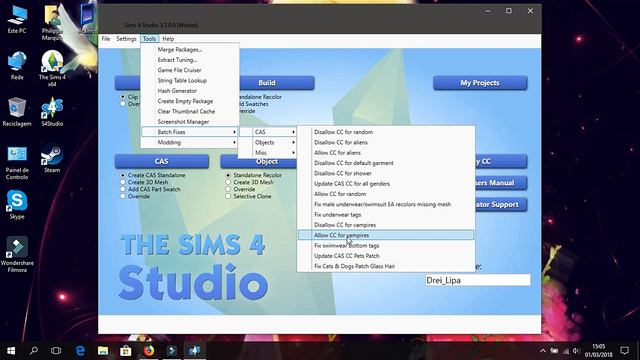This screenshot has width=640, height=360.
Task: Click the Build button
Action: tap(277, 83)
